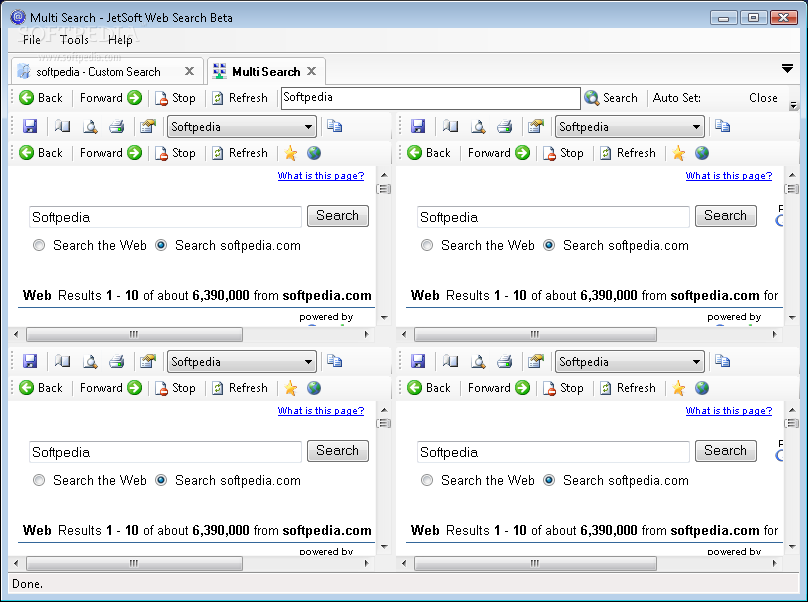The image size is (808, 602).
Task: Click the printer icon in the top-left pane
Action: click(x=116, y=126)
